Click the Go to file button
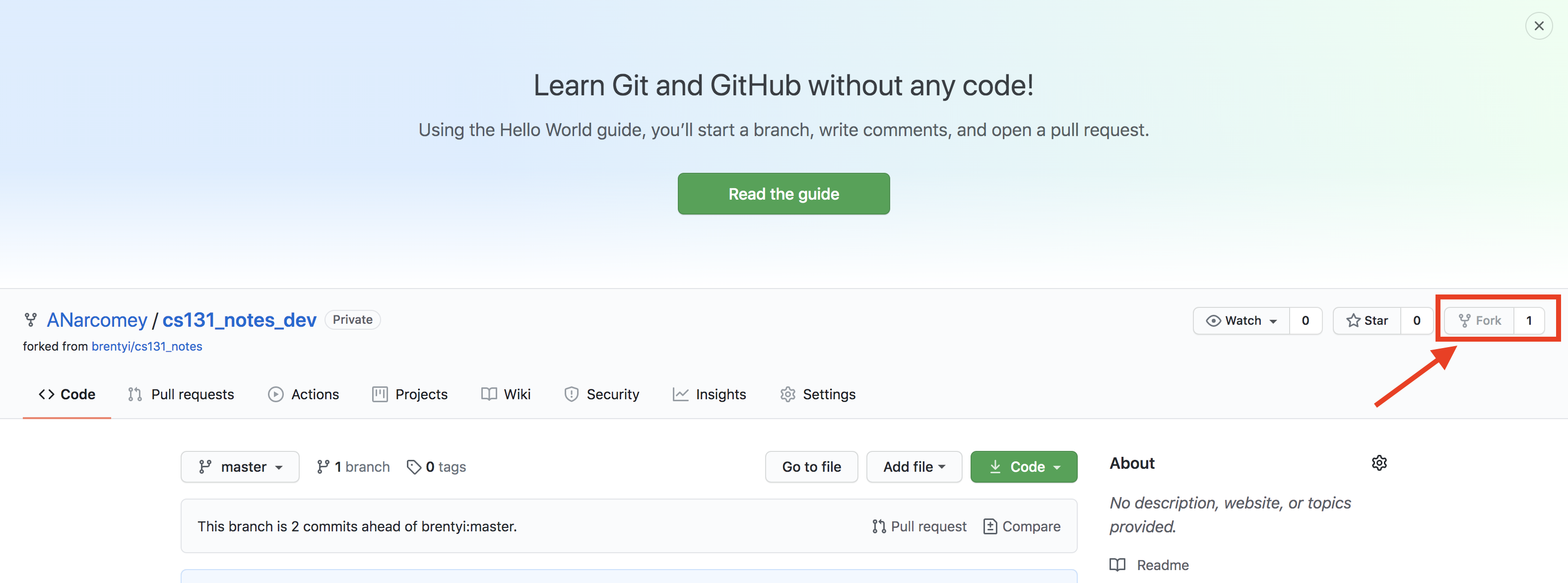 point(811,467)
